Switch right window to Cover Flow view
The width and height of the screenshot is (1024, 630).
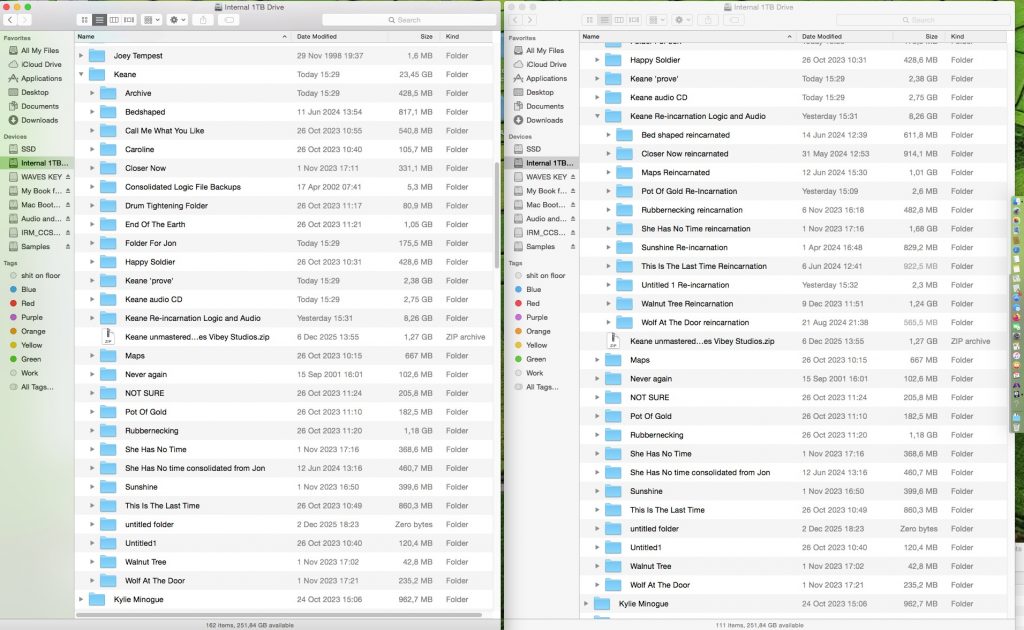pos(634,19)
